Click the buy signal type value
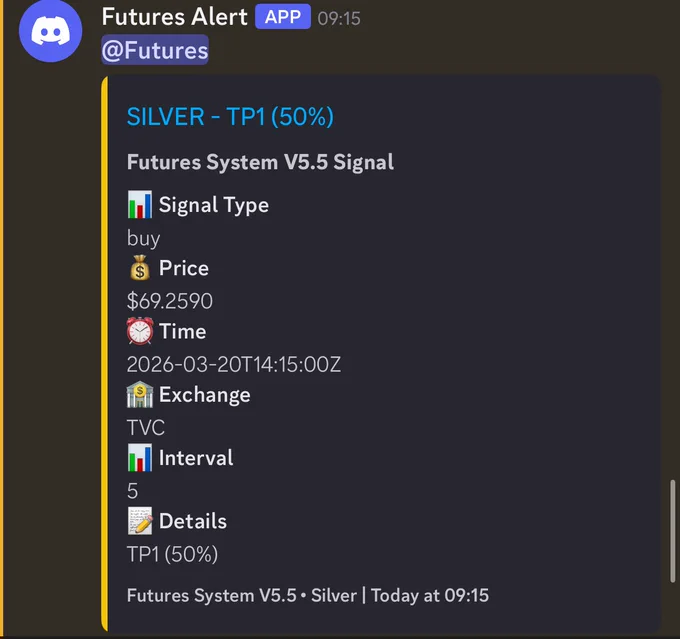Screen dimensions: 680x639 pos(144,238)
